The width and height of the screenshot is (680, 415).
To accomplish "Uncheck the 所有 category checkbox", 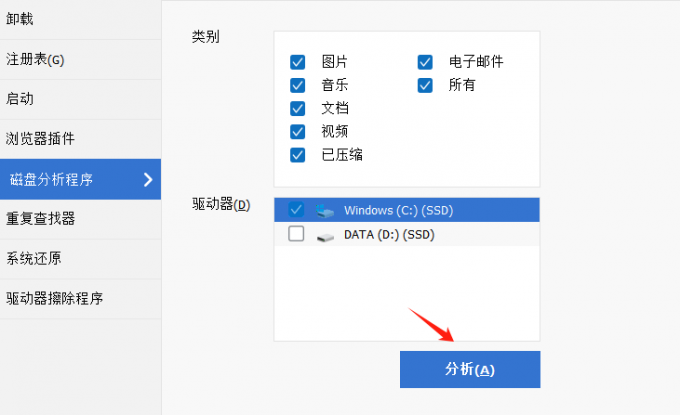I will coord(425,85).
